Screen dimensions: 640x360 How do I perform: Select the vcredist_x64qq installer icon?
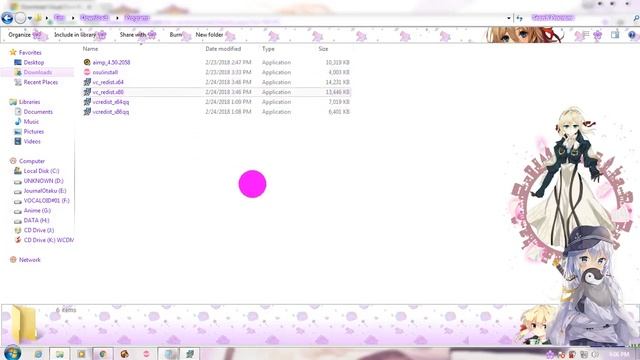(87, 102)
